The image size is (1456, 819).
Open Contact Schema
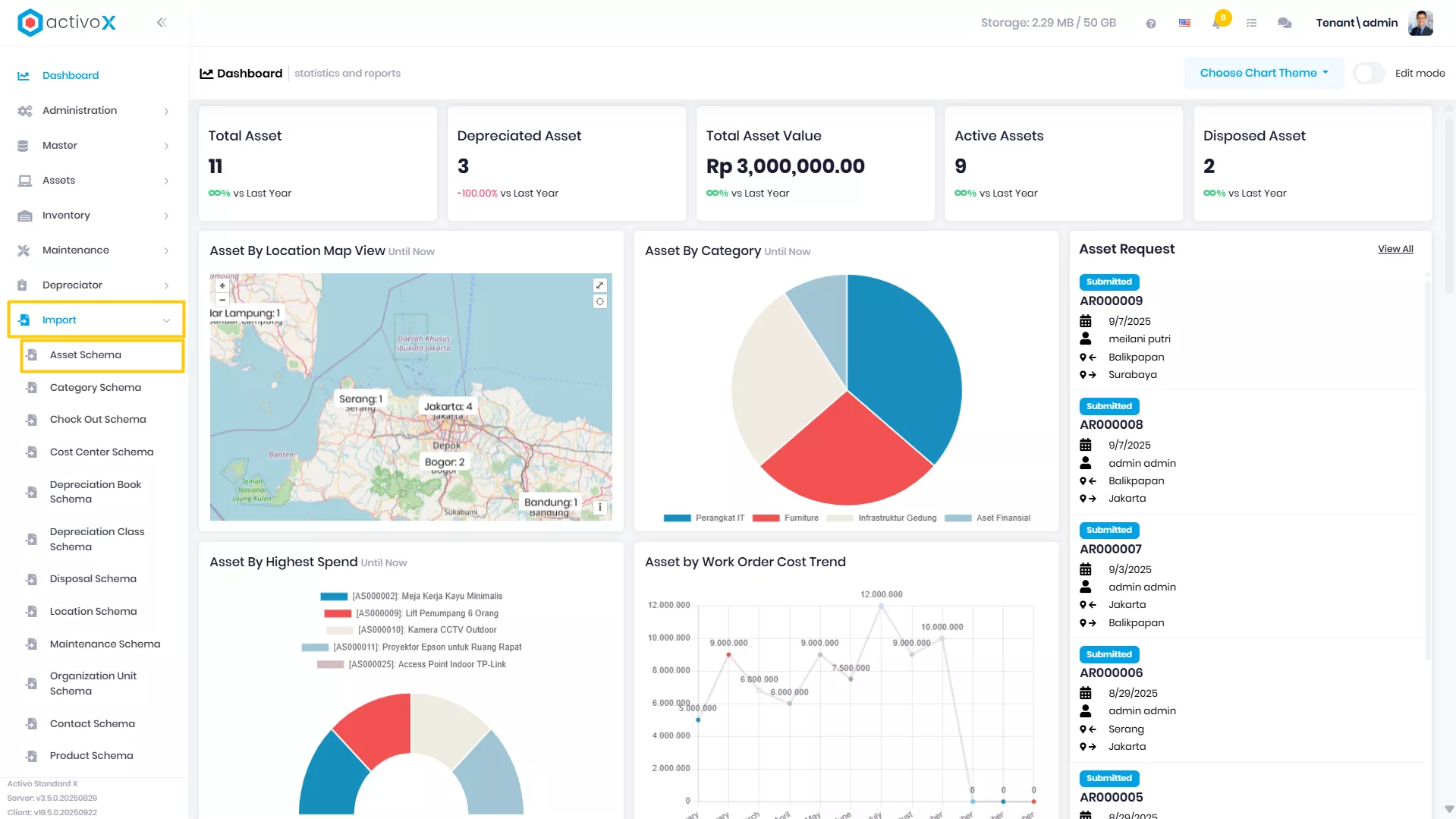pyautogui.click(x=93, y=724)
